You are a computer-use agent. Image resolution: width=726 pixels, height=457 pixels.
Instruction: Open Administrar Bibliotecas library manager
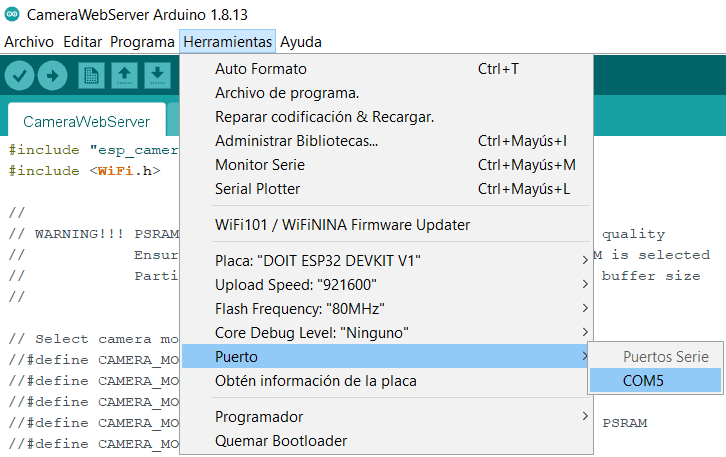296,141
